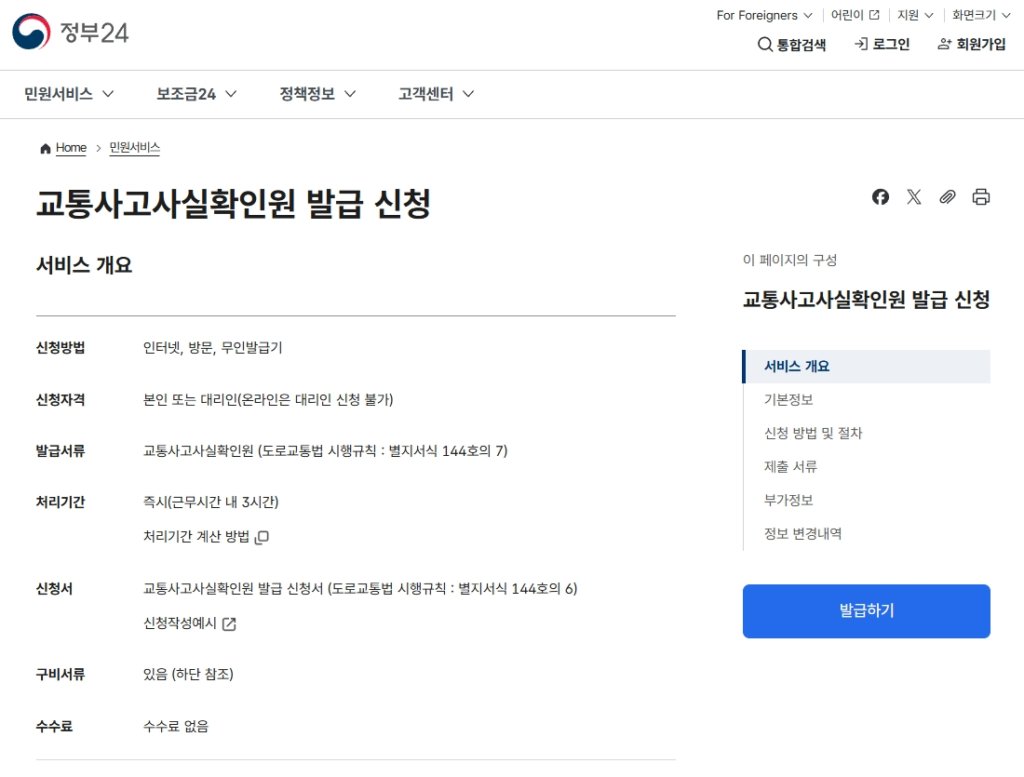The image size is (1024, 777).
Task: Click the 신청방법 label
Action: click(x=60, y=347)
